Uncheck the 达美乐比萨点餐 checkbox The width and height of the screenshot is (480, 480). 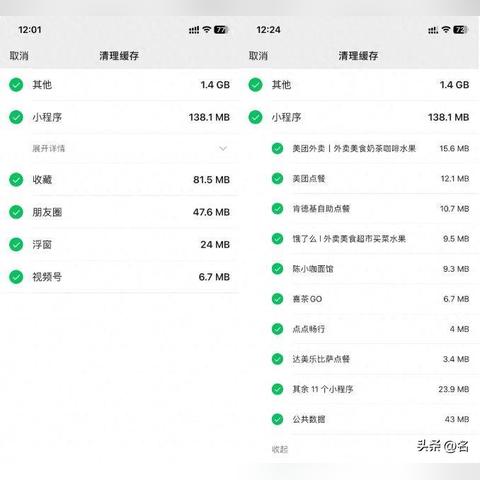coord(277,359)
